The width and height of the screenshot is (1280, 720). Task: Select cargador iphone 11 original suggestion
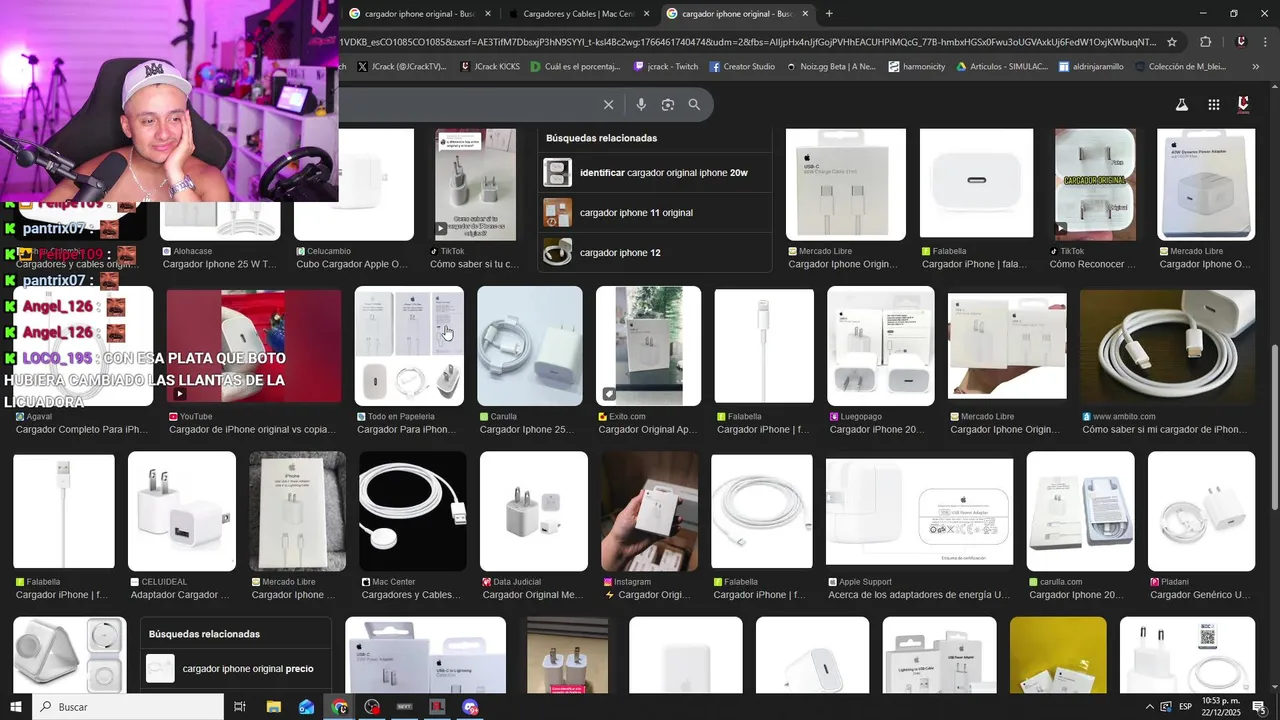(655, 212)
